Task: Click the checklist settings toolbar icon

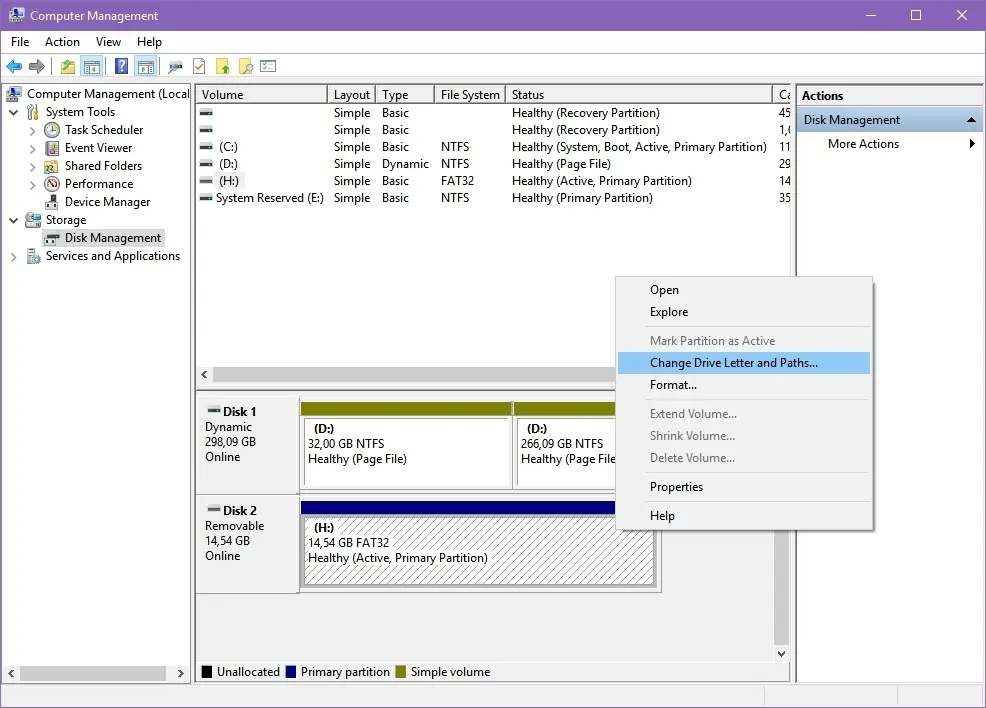Action: [269, 66]
